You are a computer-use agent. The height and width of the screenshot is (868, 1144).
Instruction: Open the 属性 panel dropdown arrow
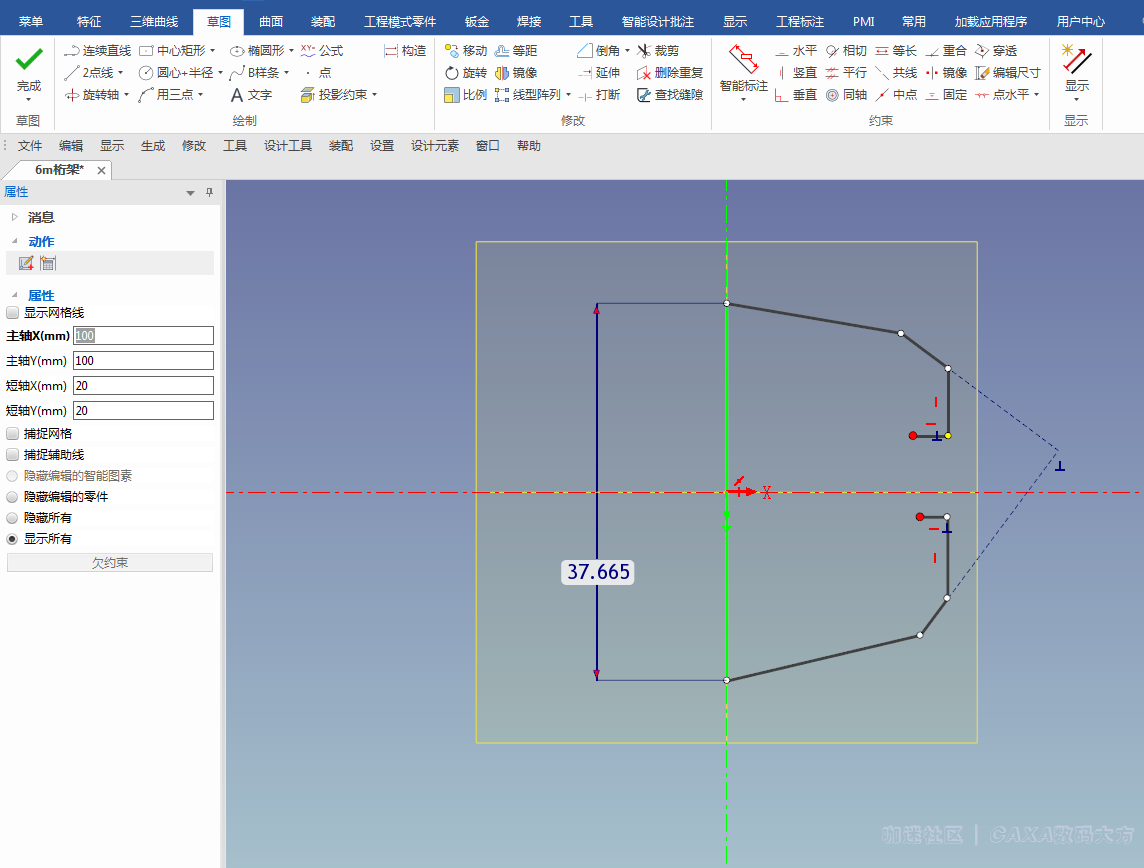(191, 193)
